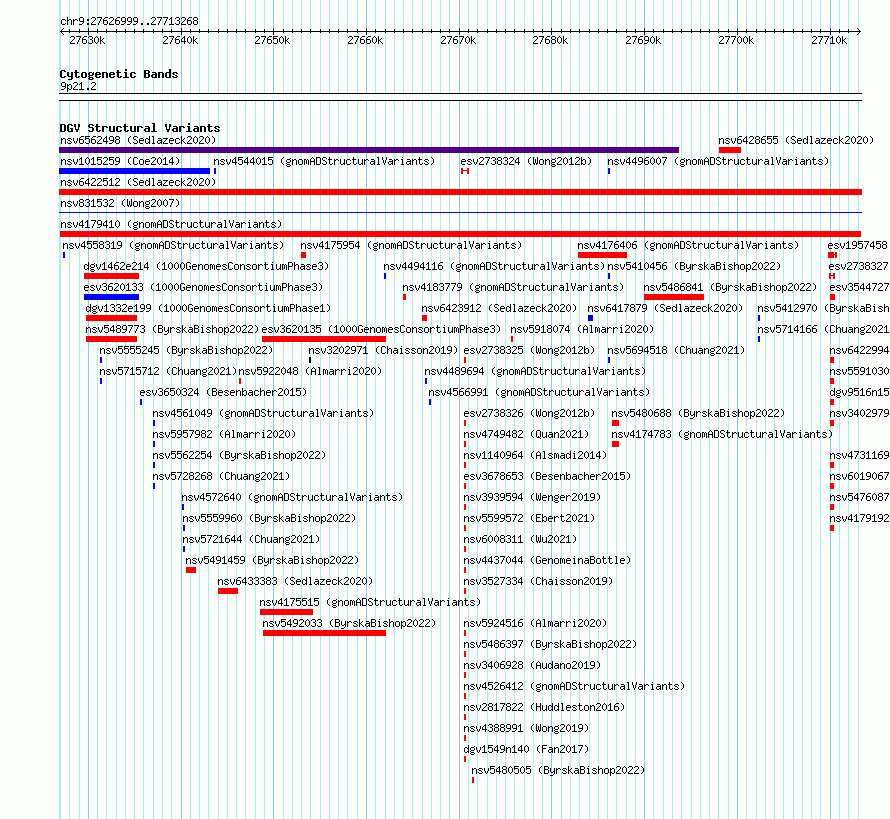Select nsv4494116 gnomAD variant label

pos(494,266)
